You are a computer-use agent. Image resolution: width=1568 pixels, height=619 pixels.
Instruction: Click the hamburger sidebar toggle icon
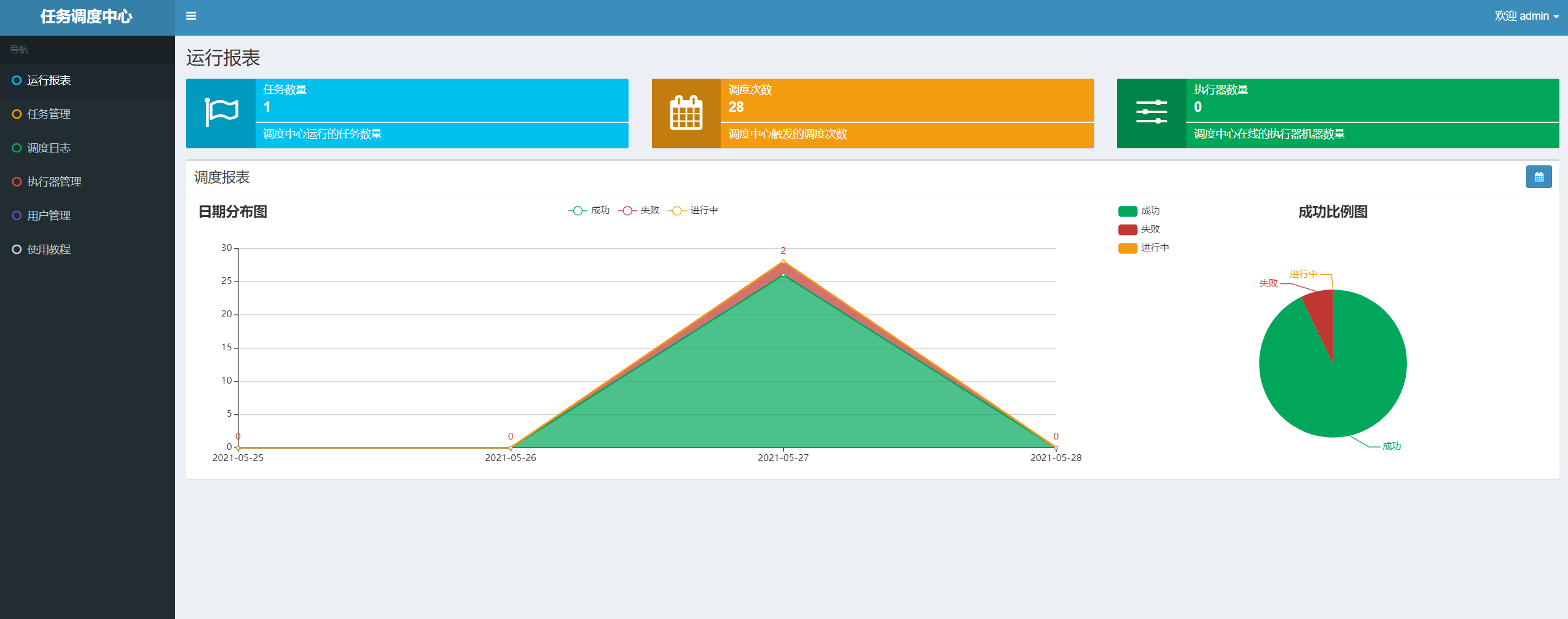click(191, 16)
